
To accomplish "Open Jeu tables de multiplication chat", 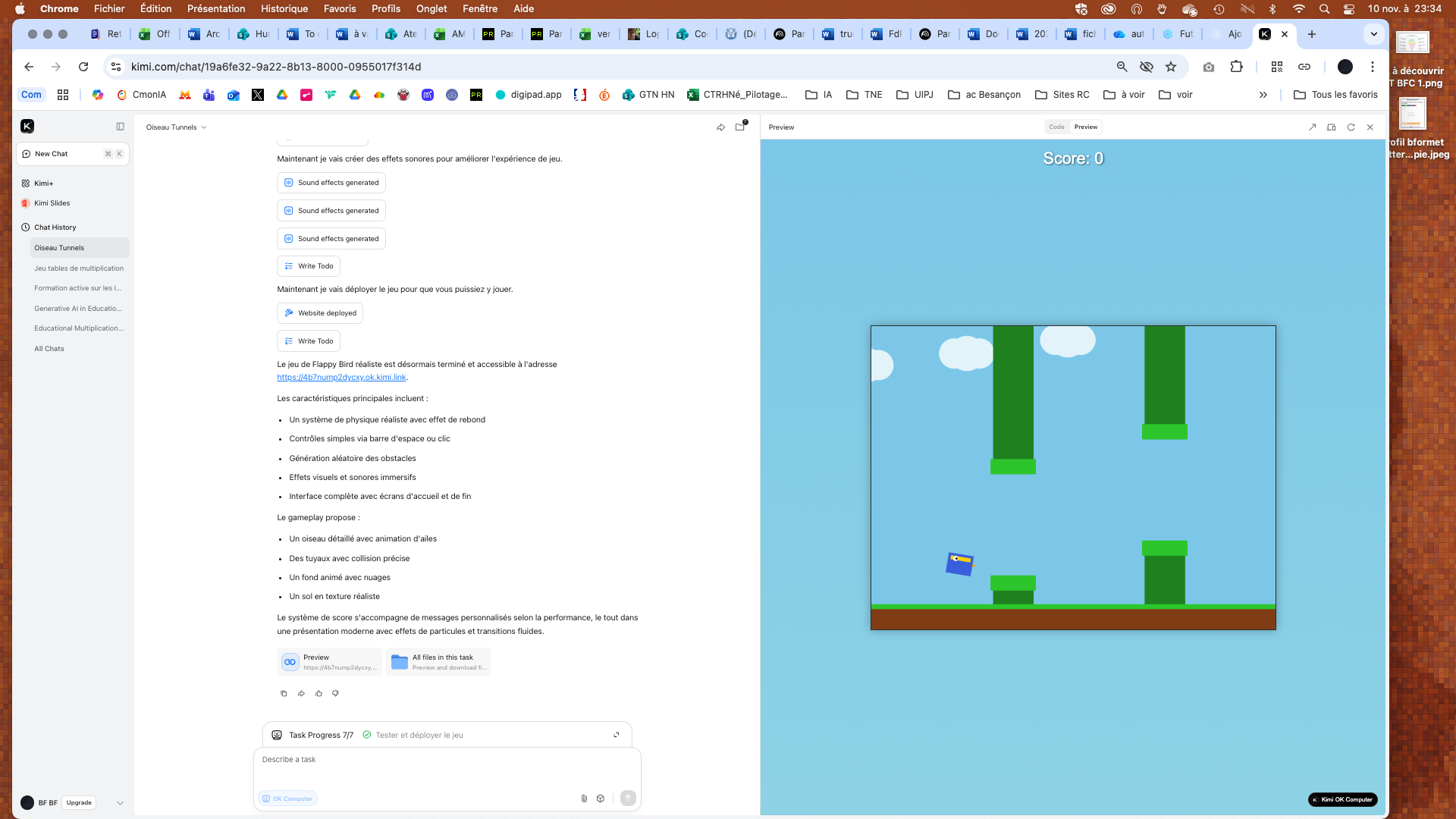I will click(x=79, y=268).
